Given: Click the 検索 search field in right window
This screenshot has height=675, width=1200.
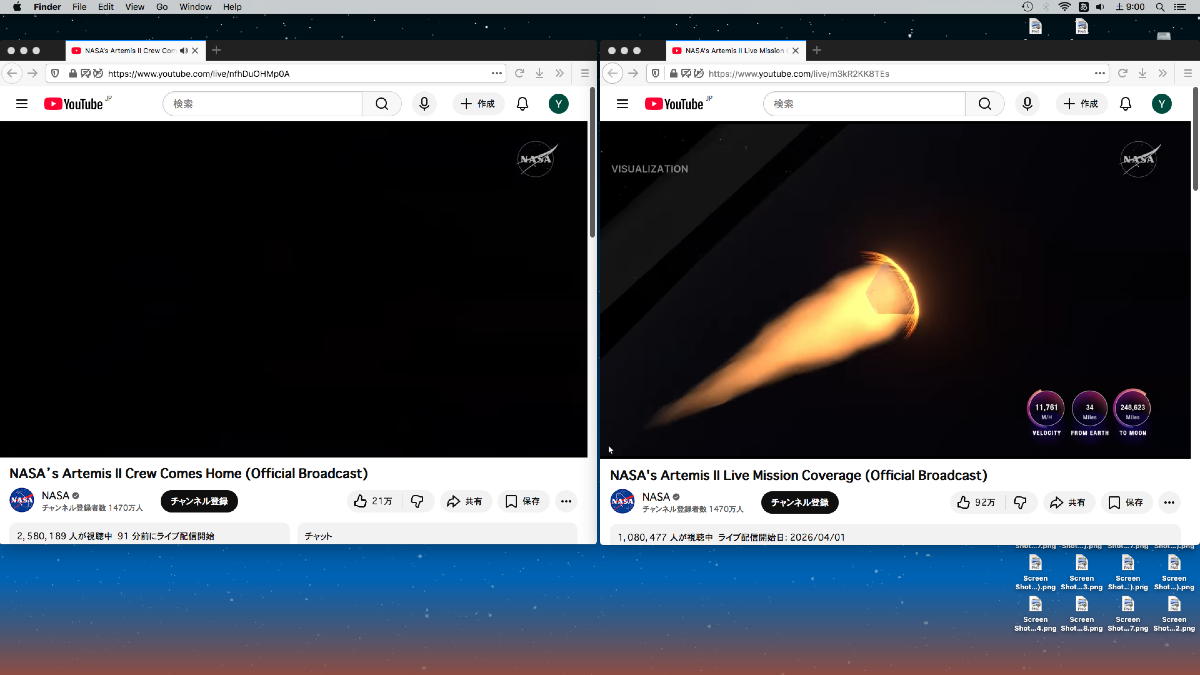Looking at the screenshot, I should coord(865,104).
